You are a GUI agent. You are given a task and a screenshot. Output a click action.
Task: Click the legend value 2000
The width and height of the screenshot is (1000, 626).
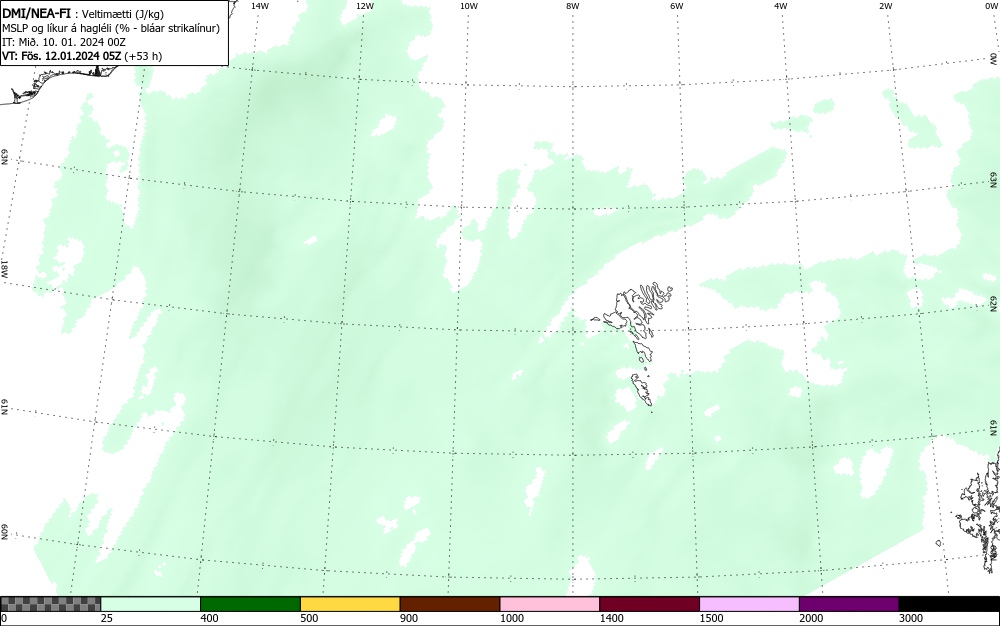point(811,618)
